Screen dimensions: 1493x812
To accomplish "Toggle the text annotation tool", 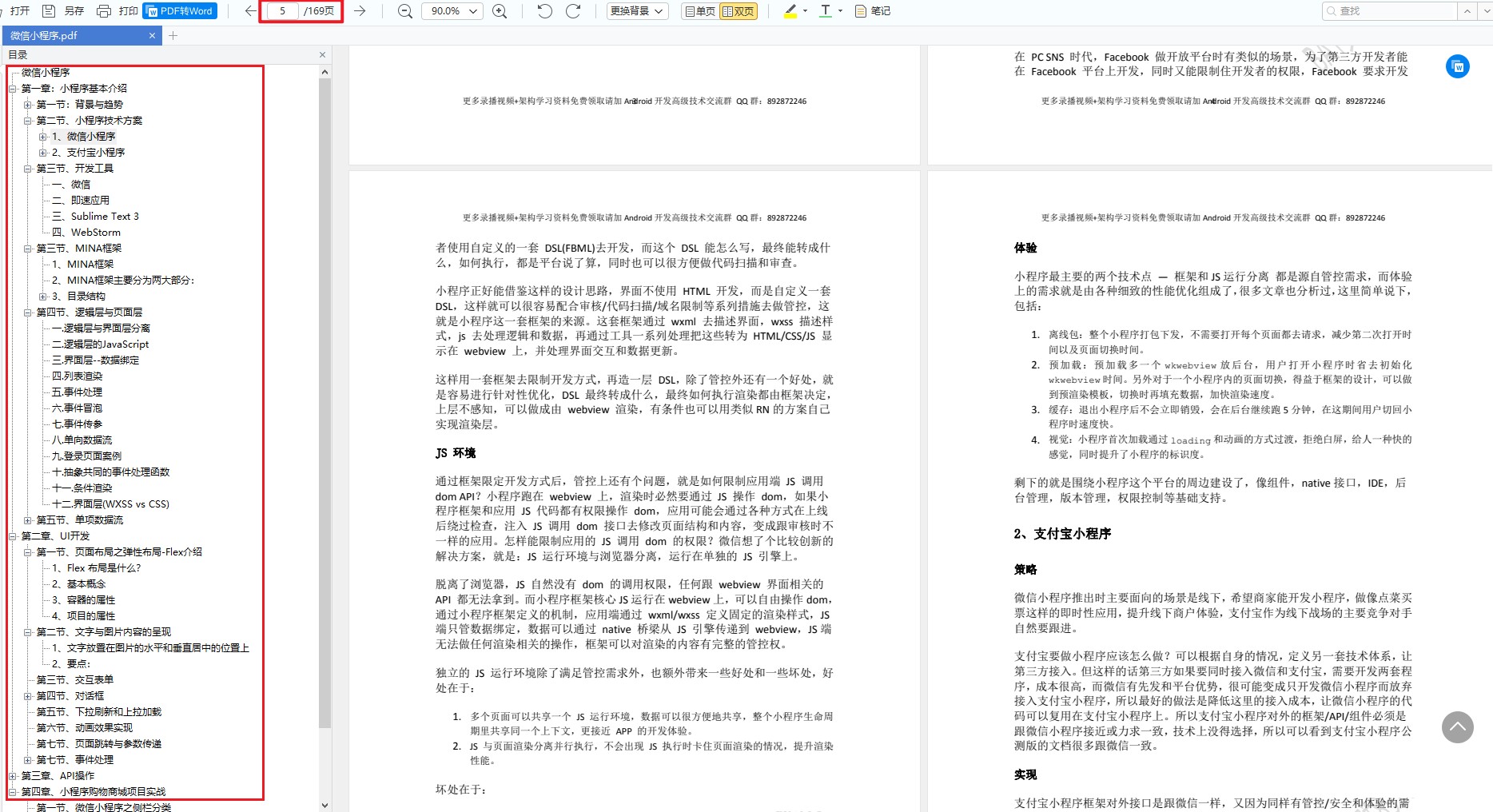I will pos(826,10).
